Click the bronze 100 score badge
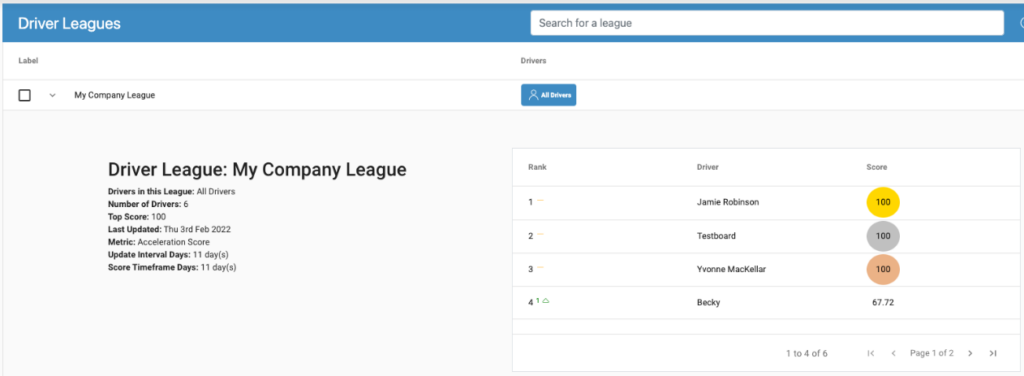 883,269
